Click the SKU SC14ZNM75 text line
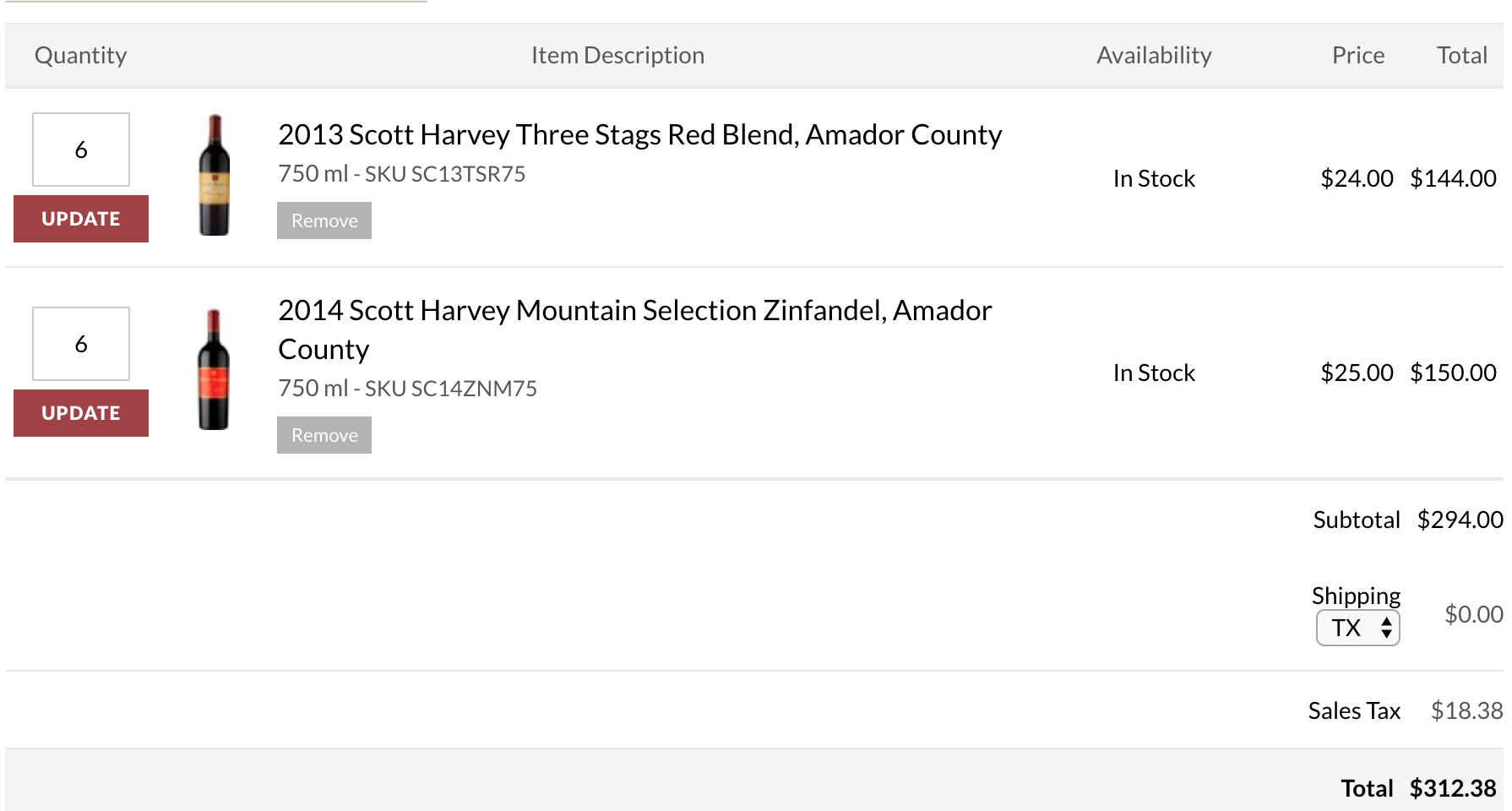Image resolution: width=1512 pixels, height=811 pixels. [408, 389]
